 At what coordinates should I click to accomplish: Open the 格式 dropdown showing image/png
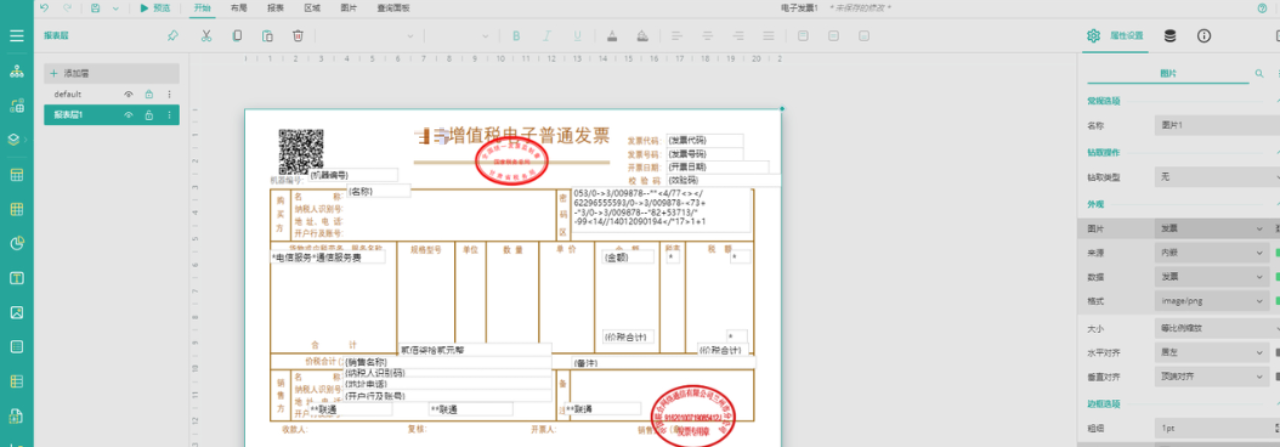click(x=1211, y=300)
